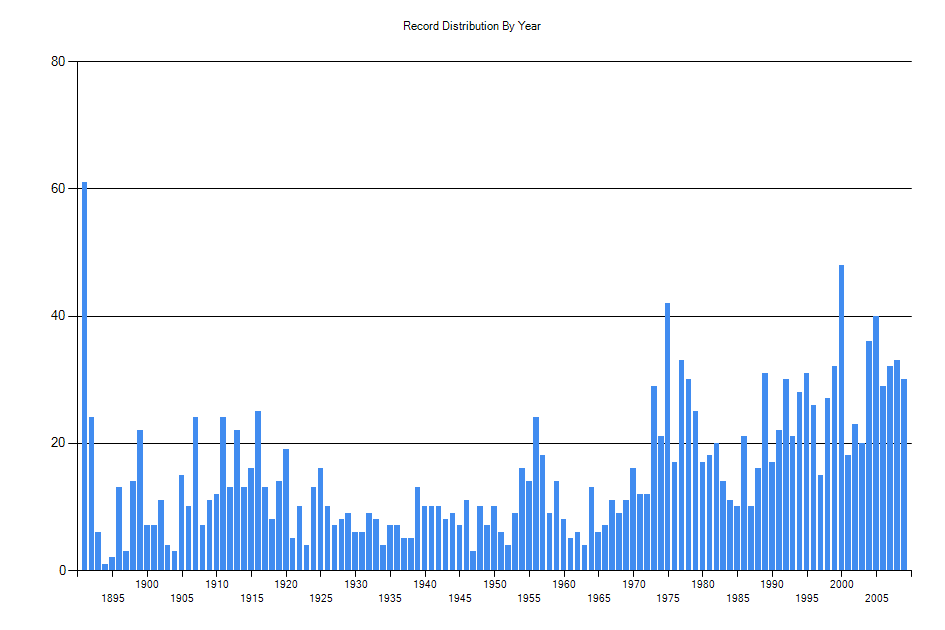Screen dimensions: 945x630
Task: Click the x-axis label 1900
Action: click(x=147, y=584)
